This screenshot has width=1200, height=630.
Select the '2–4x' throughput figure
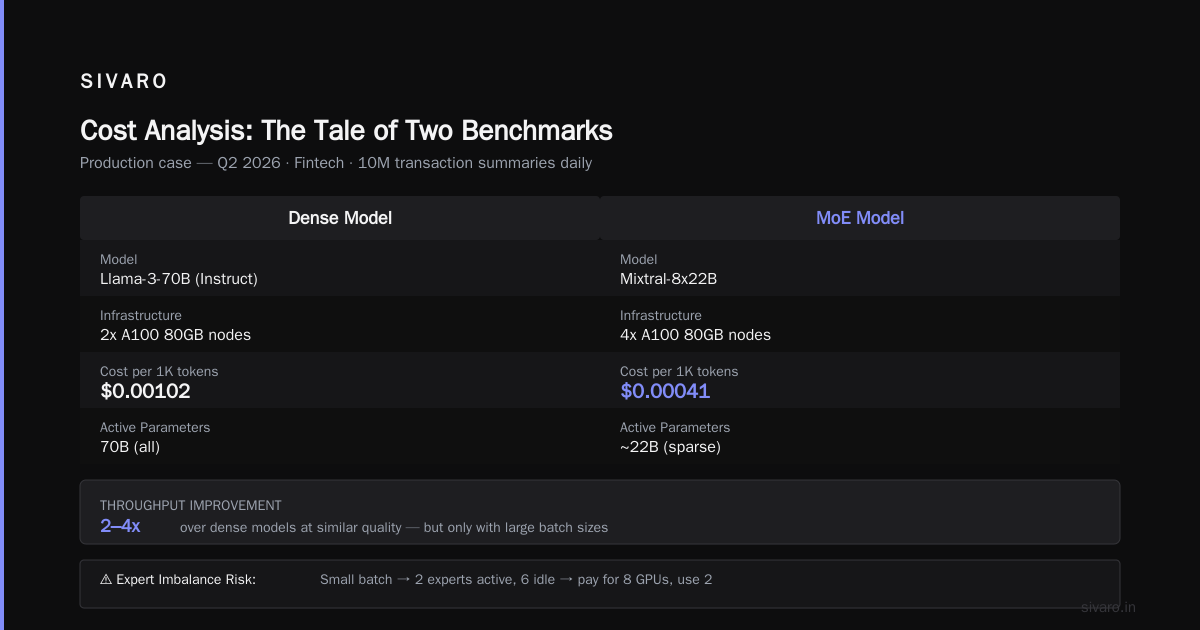click(120, 526)
